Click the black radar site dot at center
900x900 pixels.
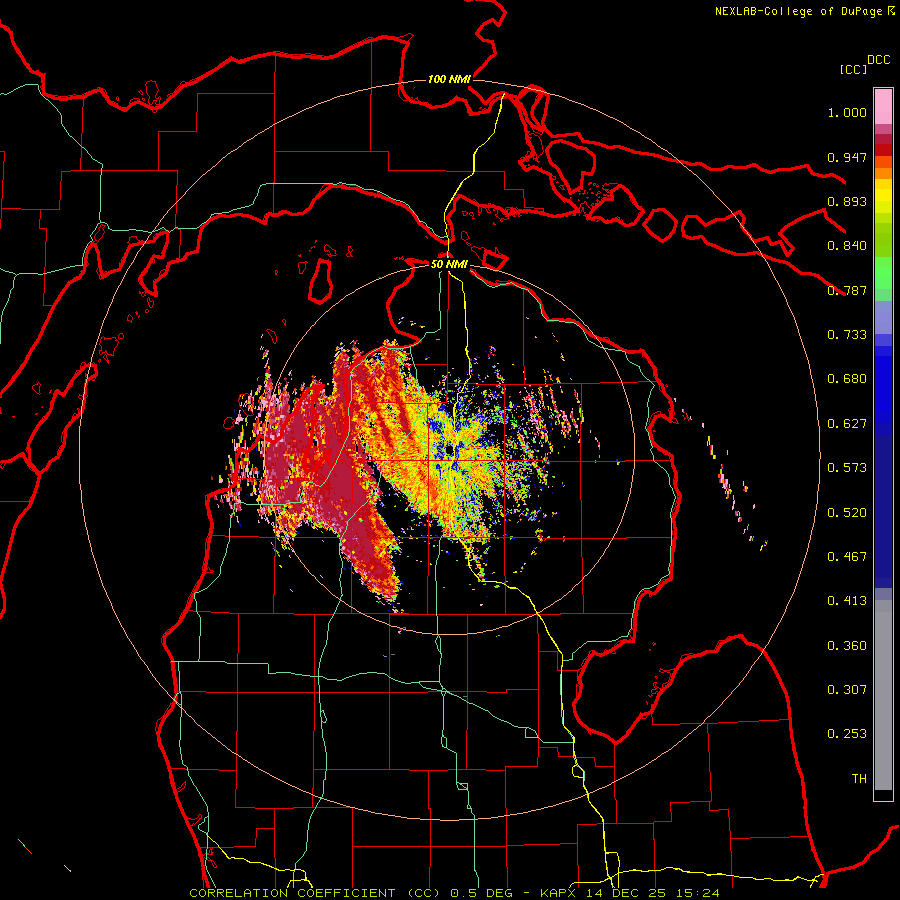(x=449, y=449)
